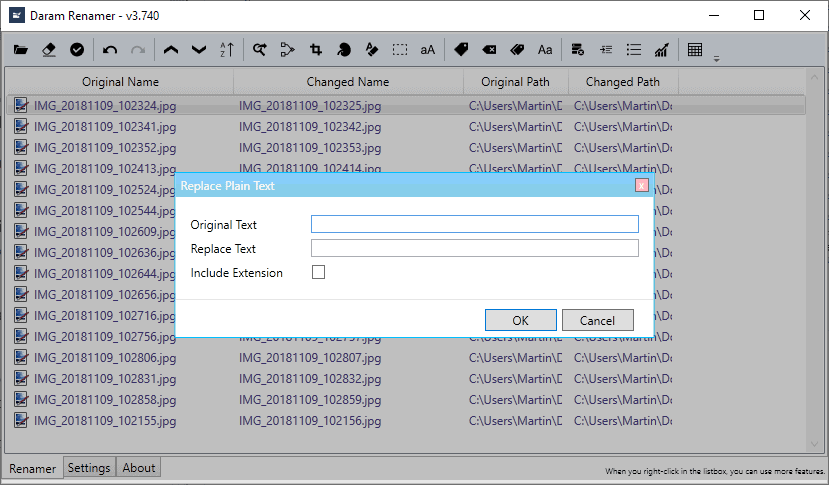Viewport: 829px width, 485px height.
Task: Select row IMG_20181109_102341.jpg
Action: pyautogui.click(x=406, y=126)
